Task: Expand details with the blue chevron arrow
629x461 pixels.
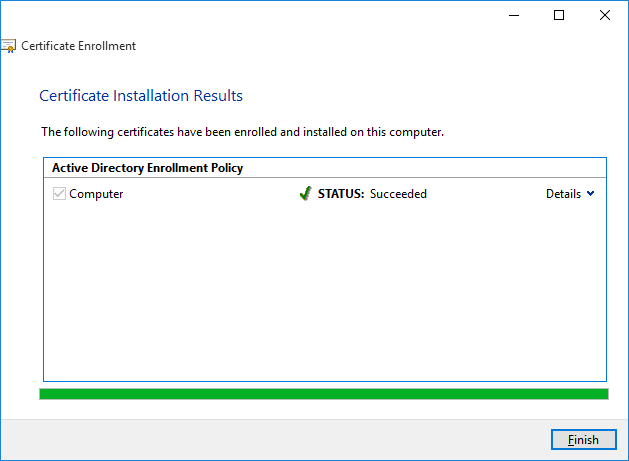Action: click(590, 194)
